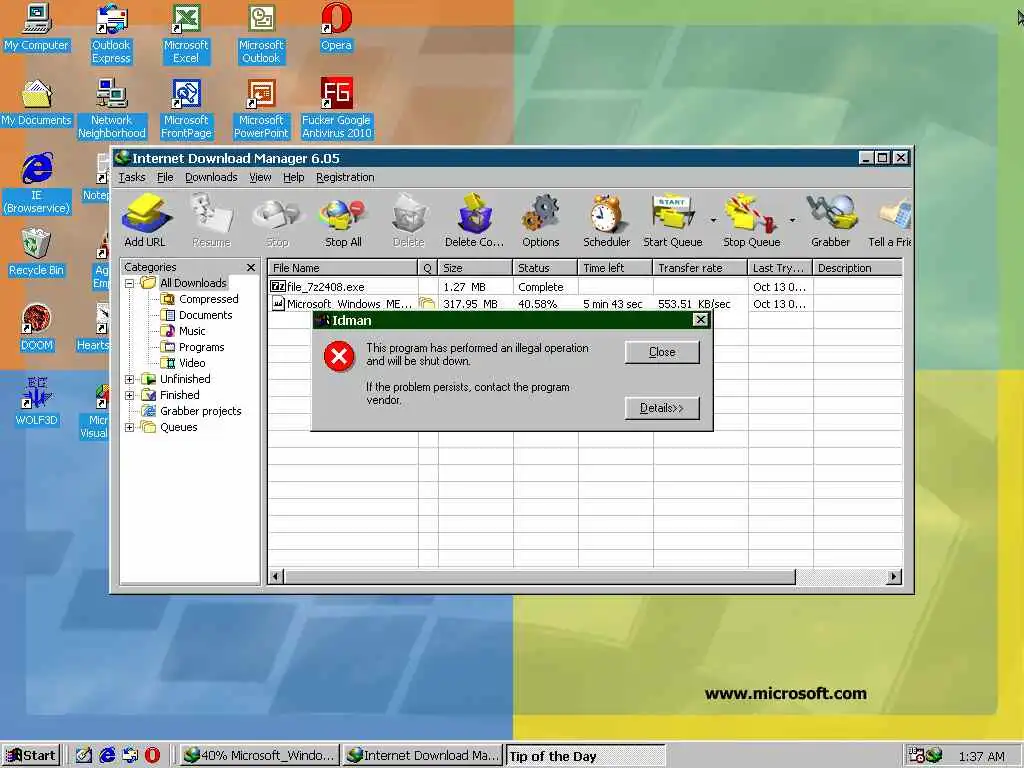Select the WOLF3D desktop icon
Image resolution: width=1024 pixels, height=768 pixels.
point(37,402)
